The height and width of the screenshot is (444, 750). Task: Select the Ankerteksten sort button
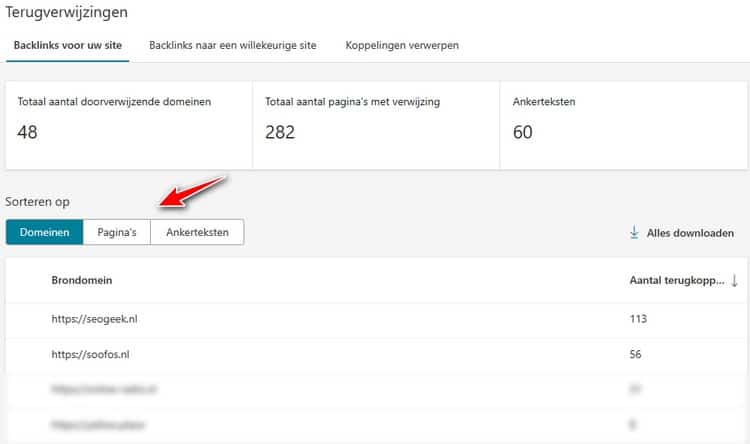[197, 232]
